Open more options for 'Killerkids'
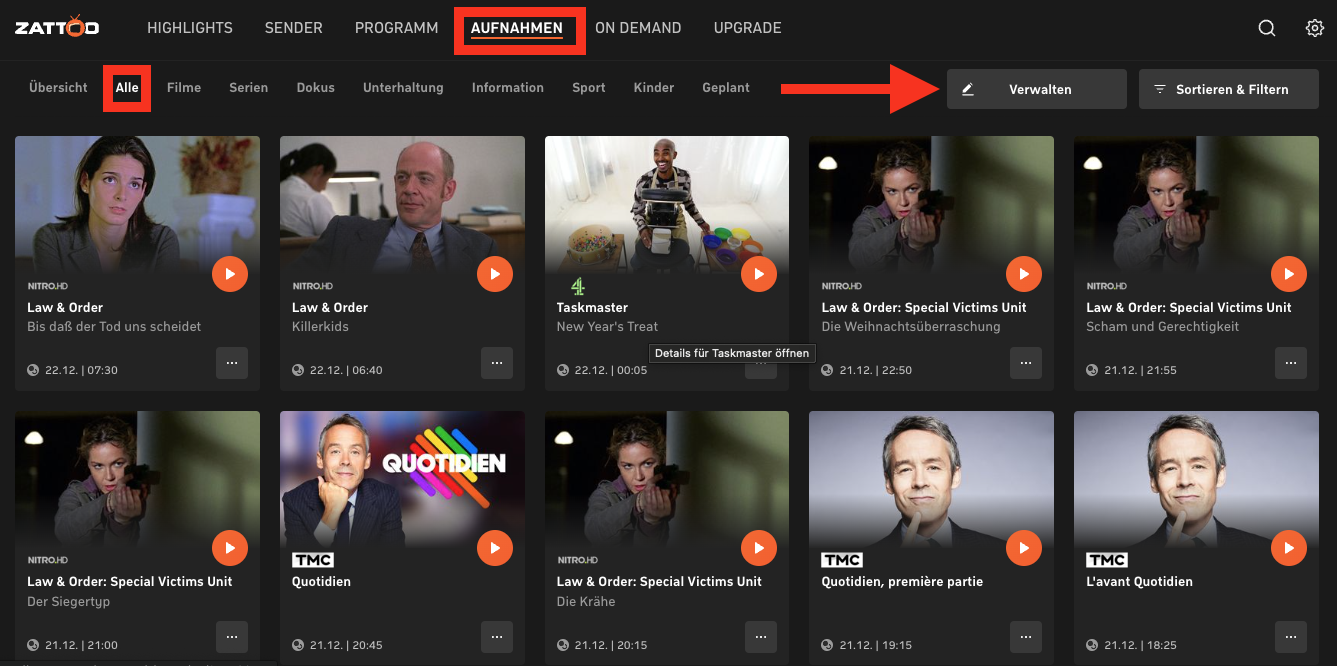The height and width of the screenshot is (666, 1337). point(497,363)
